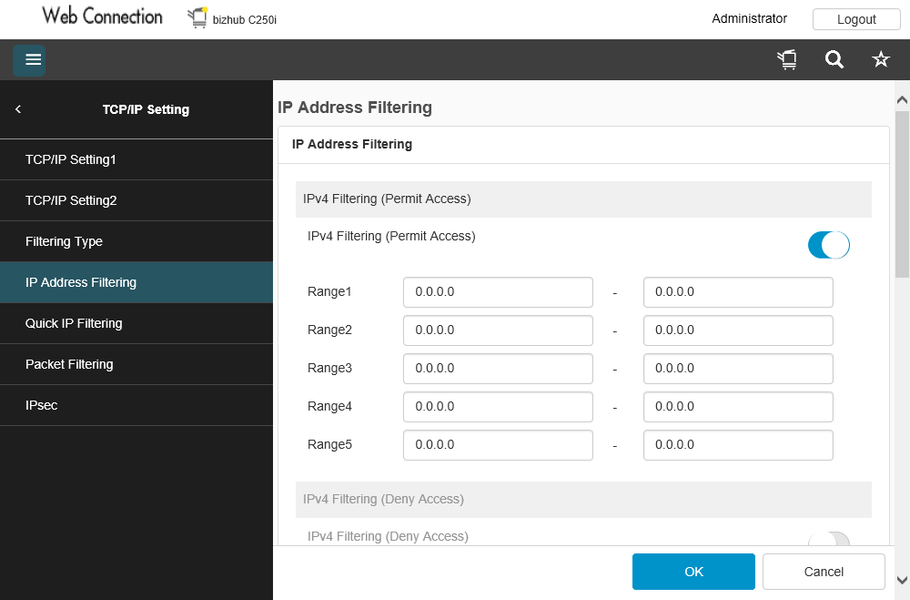Click Range1 start IP address field

(x=498, y=292)
